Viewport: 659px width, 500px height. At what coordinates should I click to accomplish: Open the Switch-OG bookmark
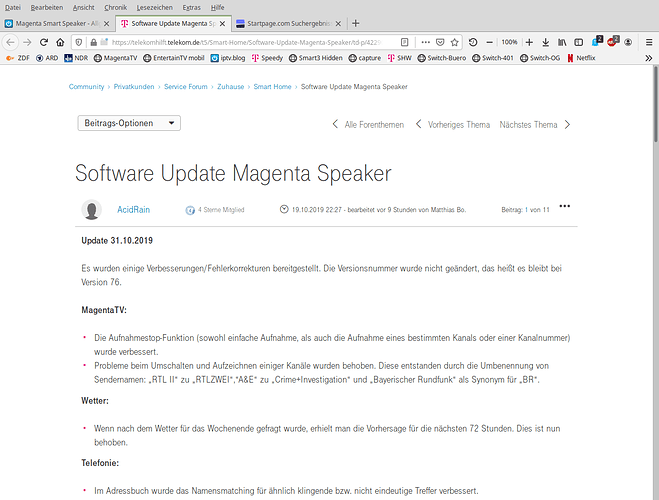(540, 58)
